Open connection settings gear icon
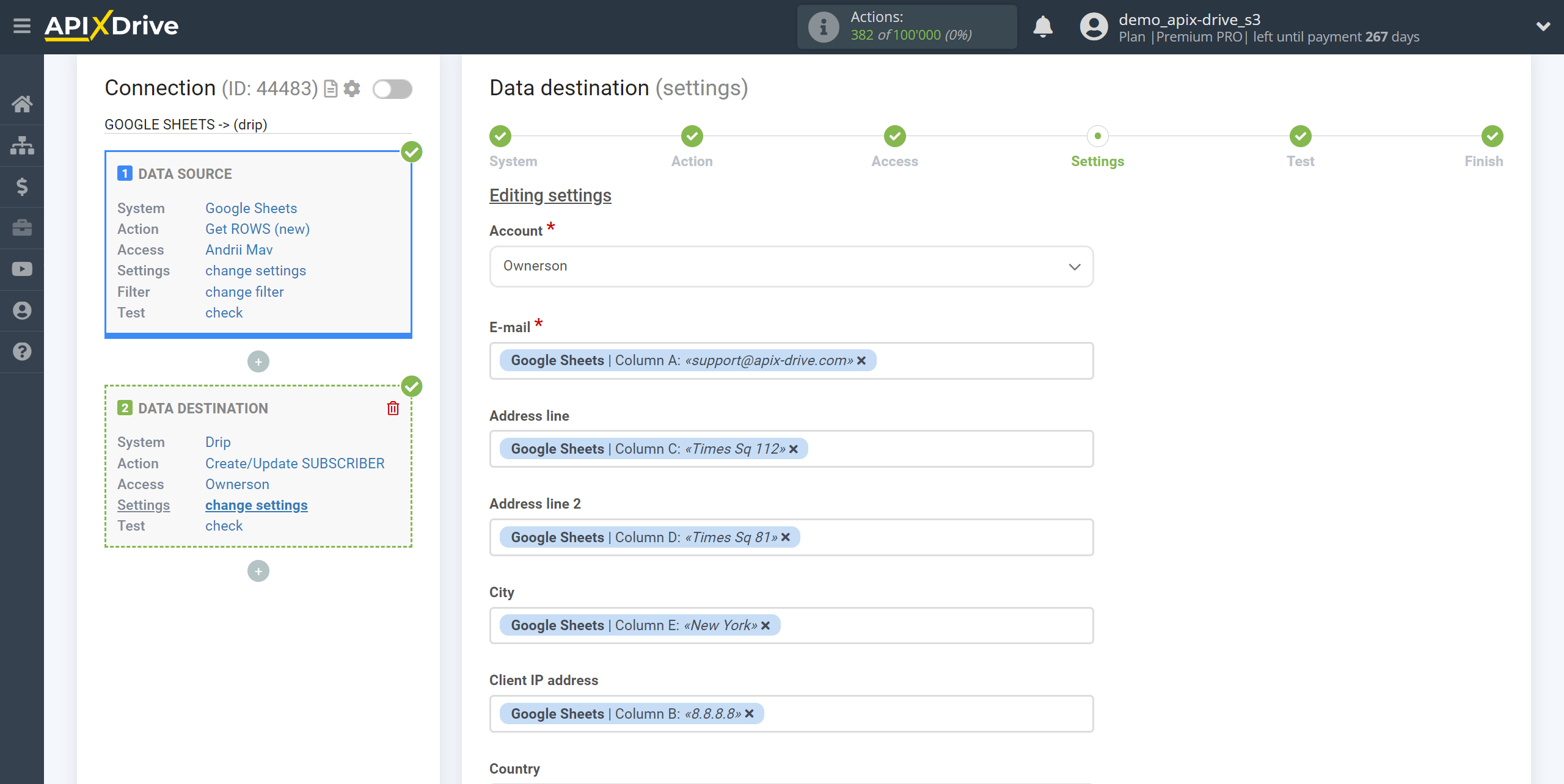Image resolution: width=1564 pixels, height=784 pixels. point(352,89)
